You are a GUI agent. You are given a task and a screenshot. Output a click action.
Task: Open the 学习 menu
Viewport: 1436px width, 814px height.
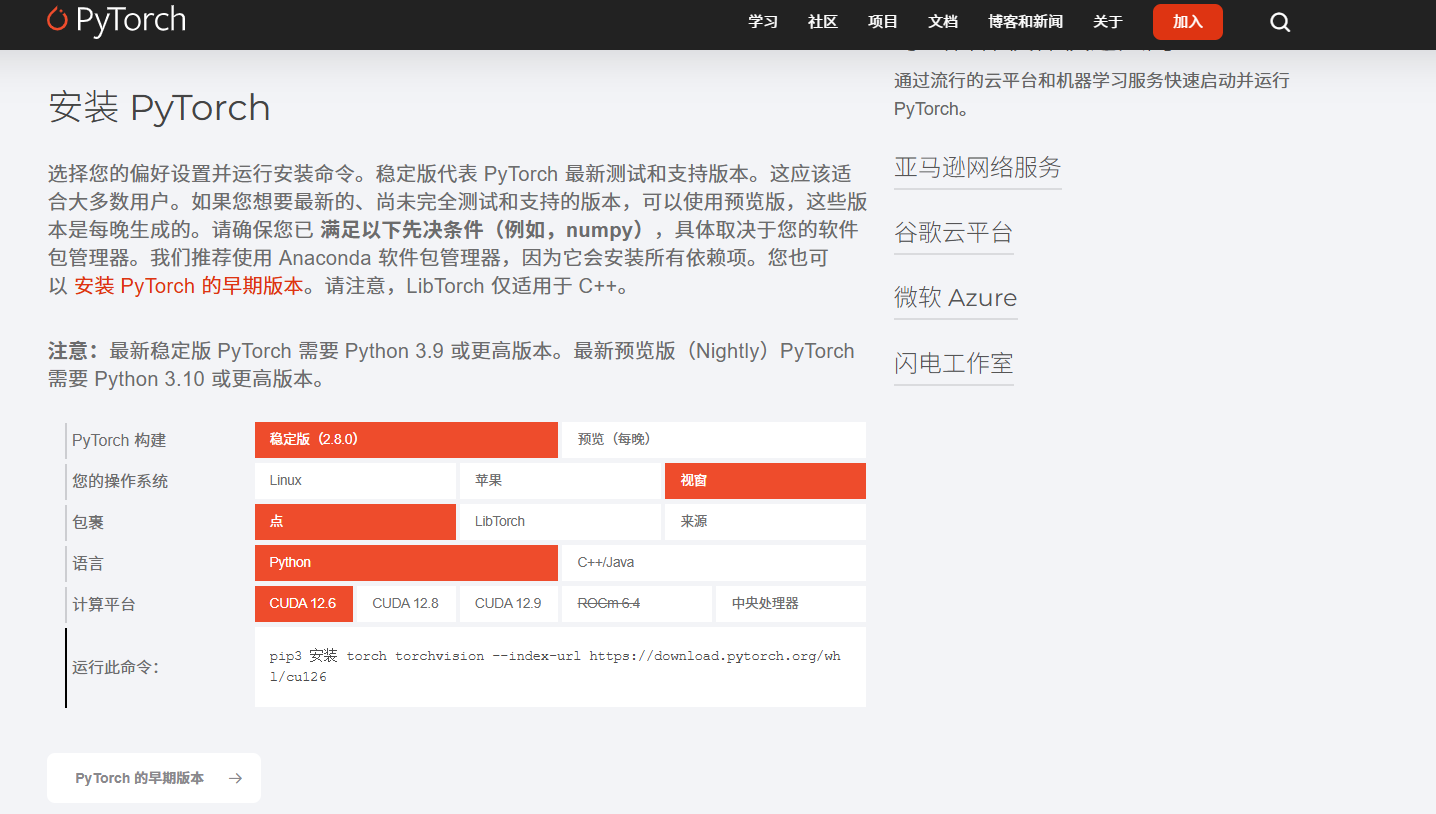point(763,22)
